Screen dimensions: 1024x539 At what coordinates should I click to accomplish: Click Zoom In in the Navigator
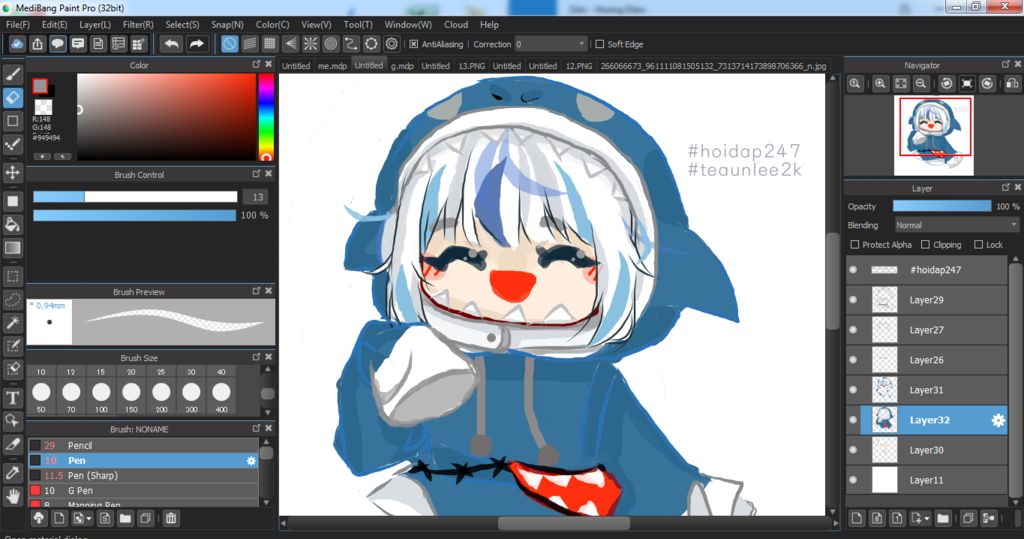click(880, 84)
